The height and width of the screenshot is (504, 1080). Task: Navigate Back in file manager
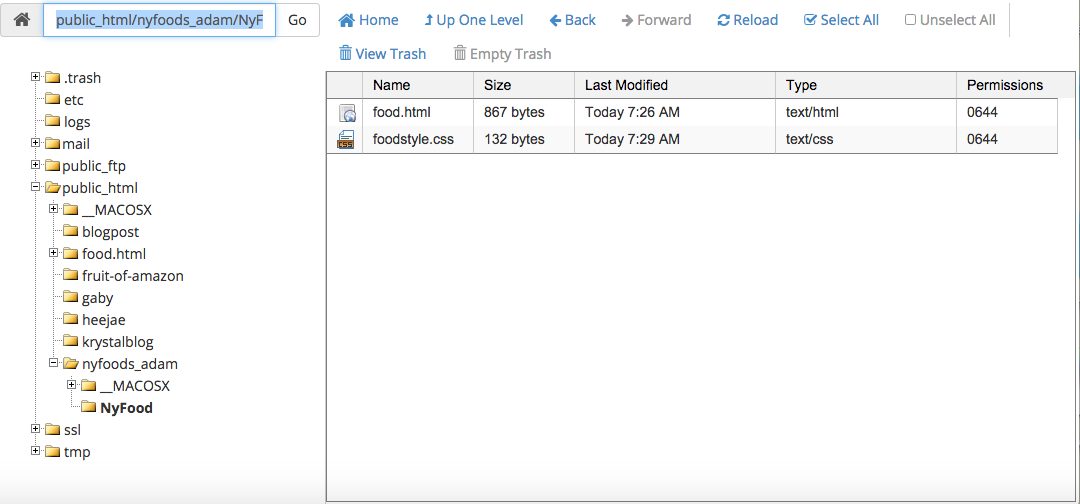point(572,20)
